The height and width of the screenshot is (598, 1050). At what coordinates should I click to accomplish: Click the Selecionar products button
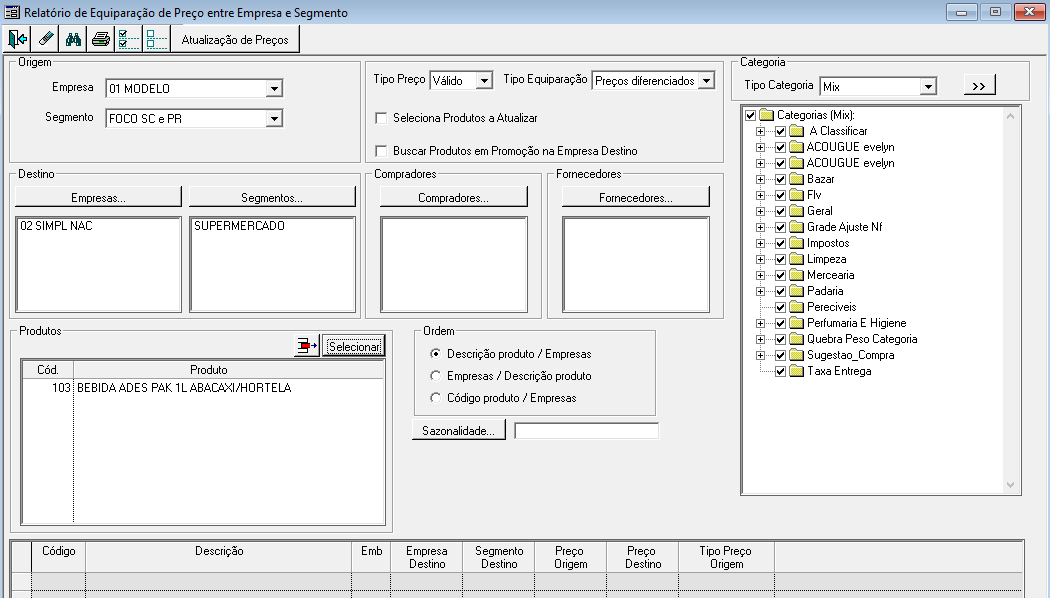coord(354,346)
